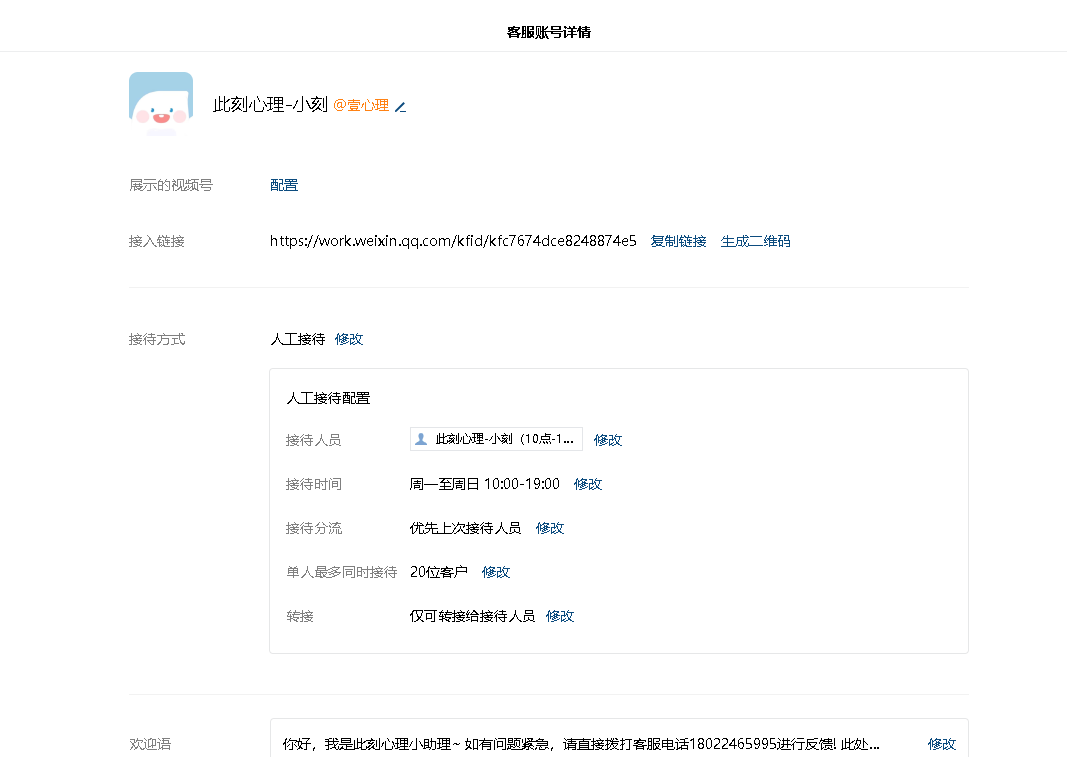Click the 展示的视频号 label
Screen dimensions: 1067x757
click(x=171, y=185)
